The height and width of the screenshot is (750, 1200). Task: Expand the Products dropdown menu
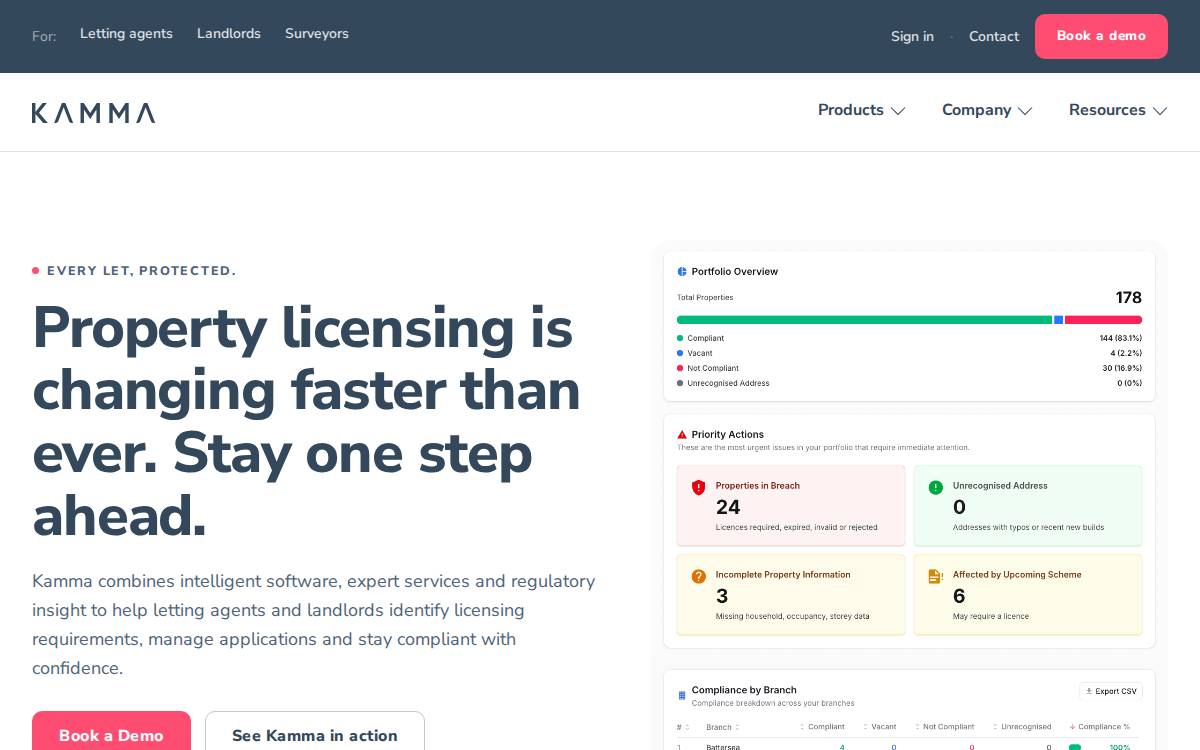[861, 110]
